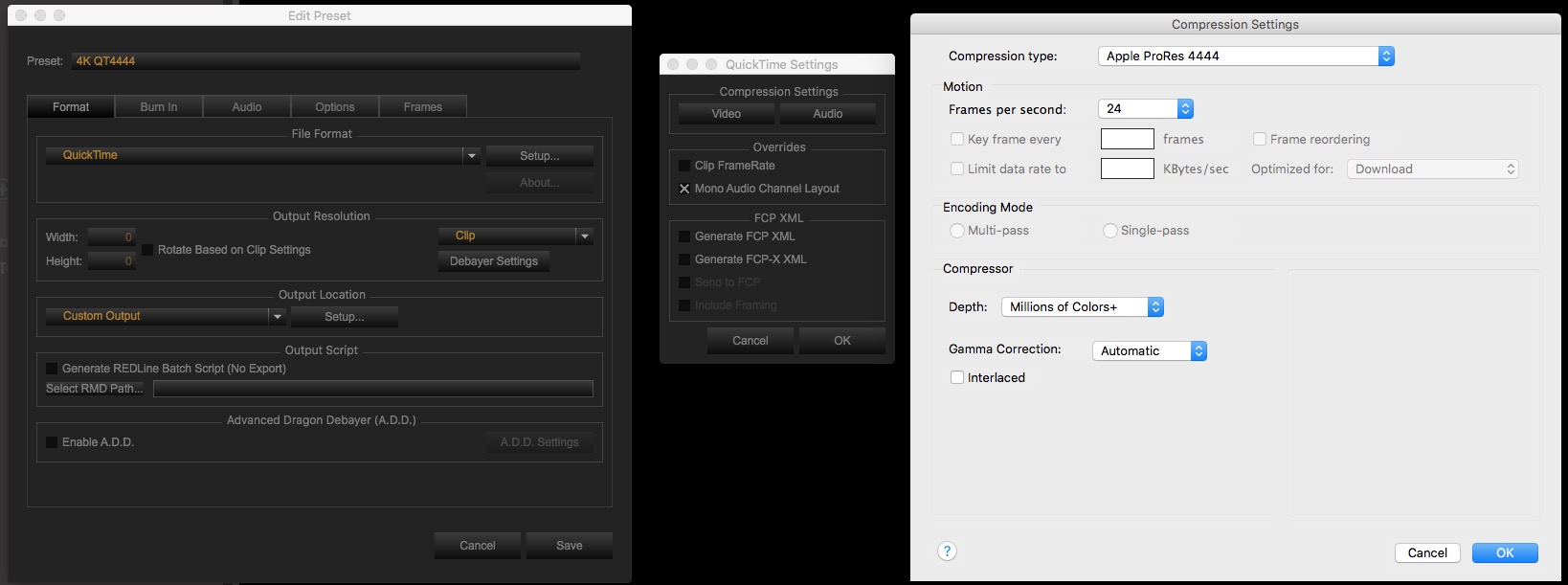
Task: Click the About button under File Format
Action: [x=540, y=183]
